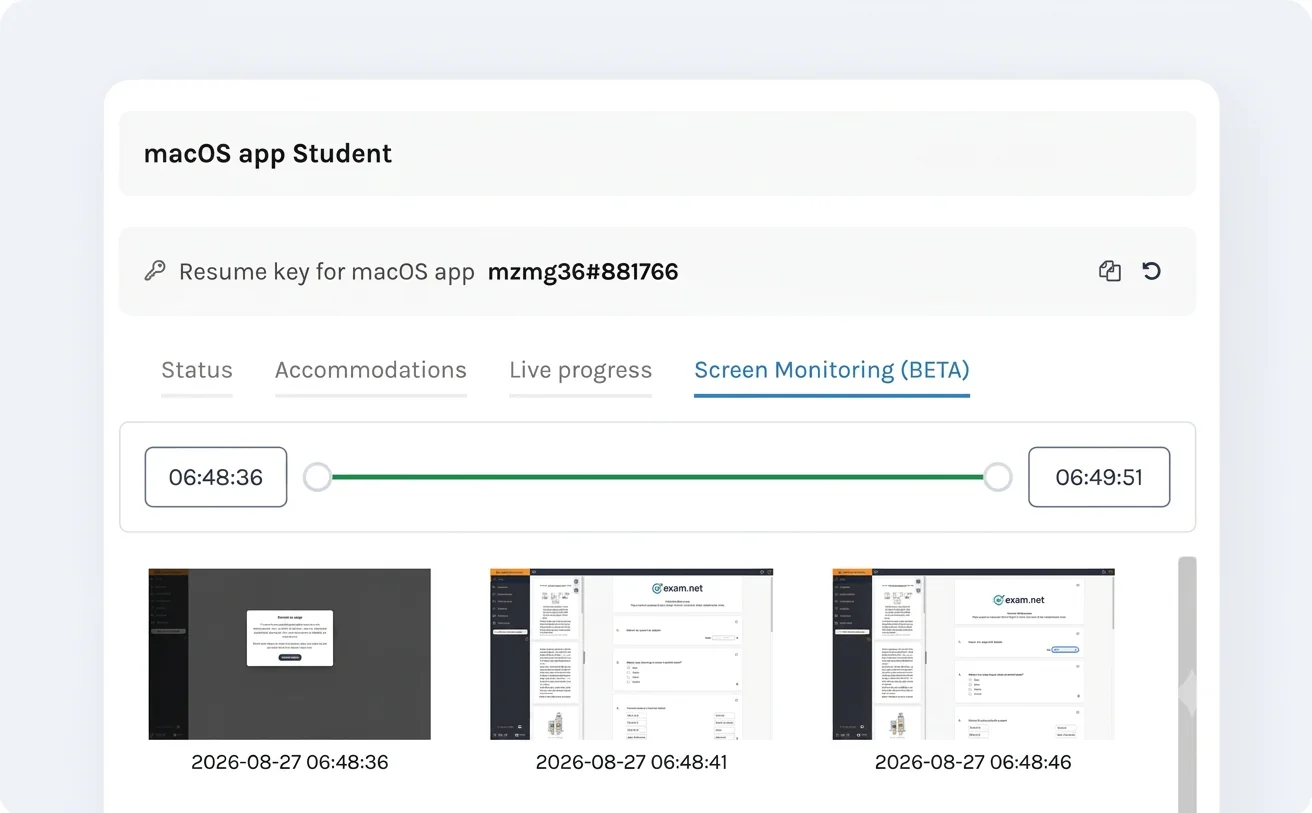
Task: Open the Status tab
Action: [197, 370]
